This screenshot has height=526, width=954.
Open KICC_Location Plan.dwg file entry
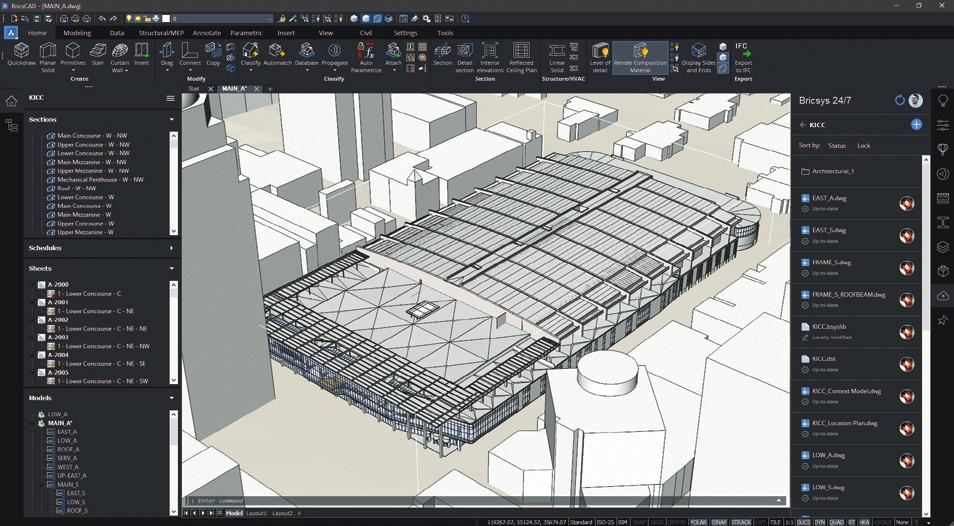click(855, 427)
